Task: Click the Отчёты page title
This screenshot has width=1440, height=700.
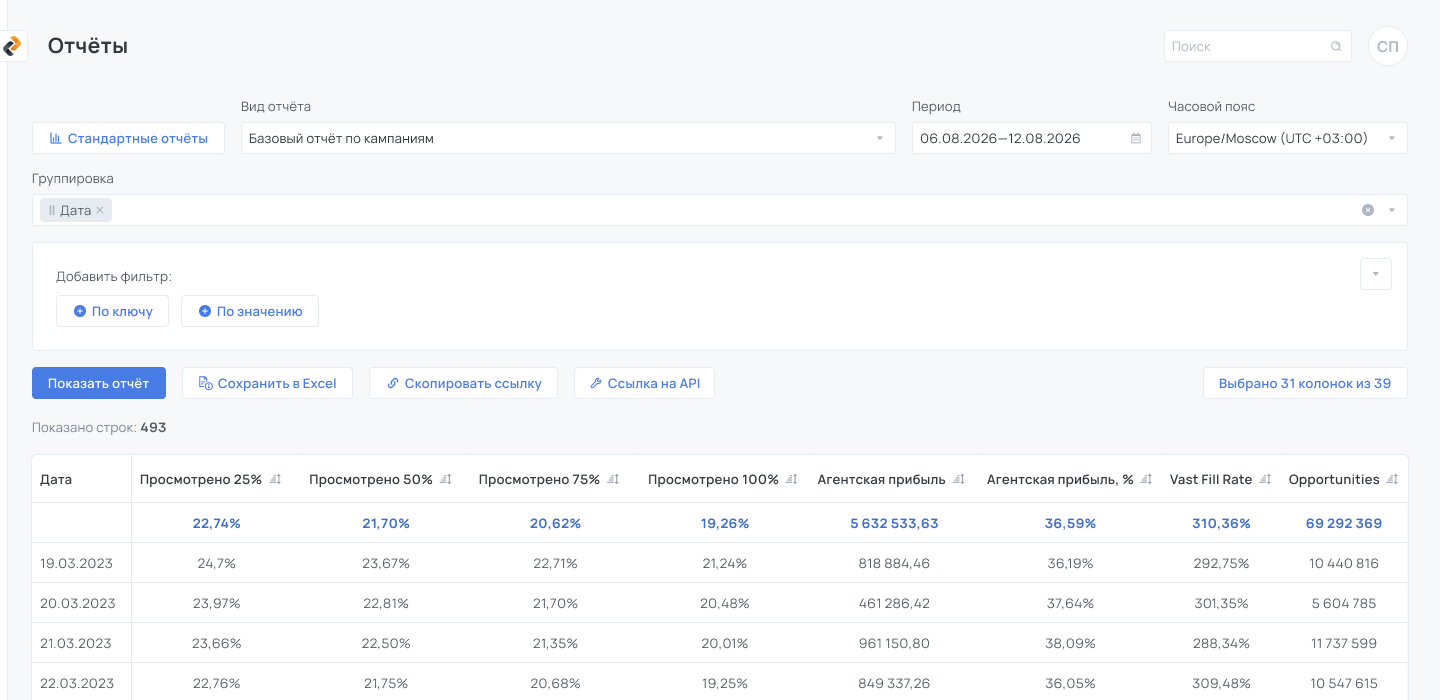Action: click(88, 46)
